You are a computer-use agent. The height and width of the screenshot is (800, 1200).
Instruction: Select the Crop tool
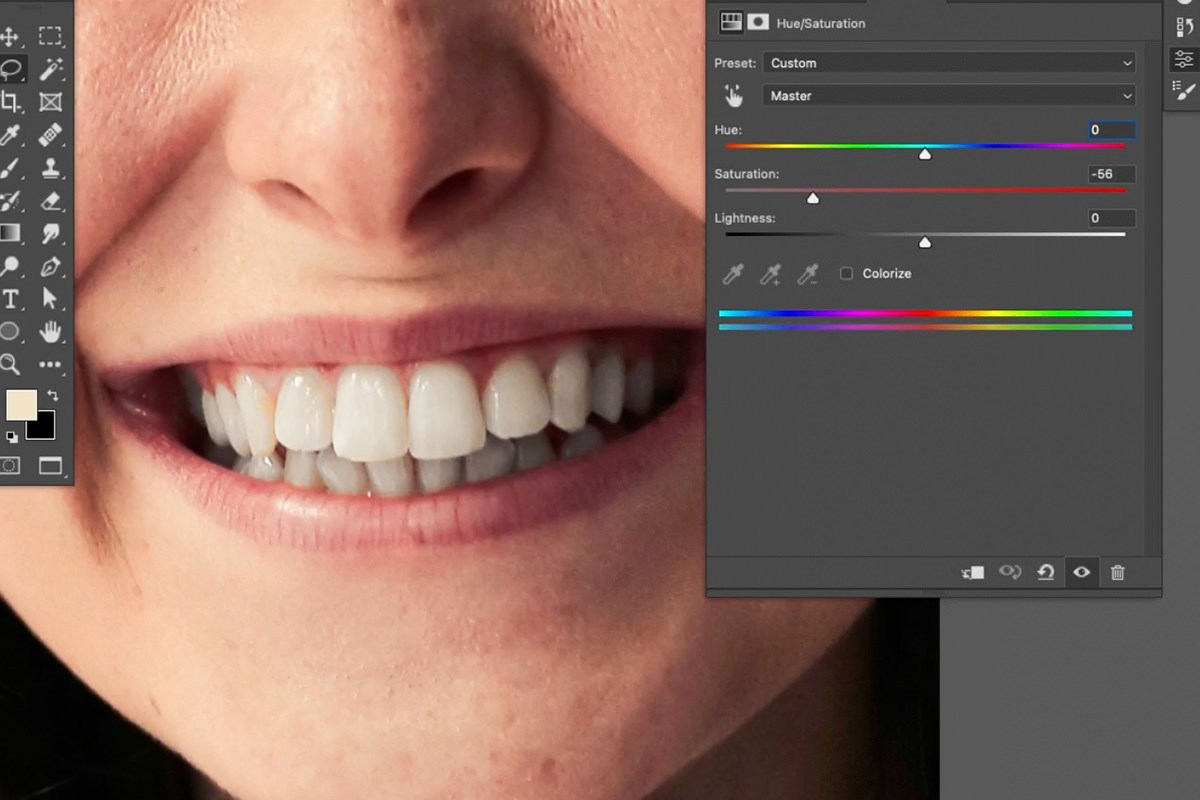pos(10,102)
